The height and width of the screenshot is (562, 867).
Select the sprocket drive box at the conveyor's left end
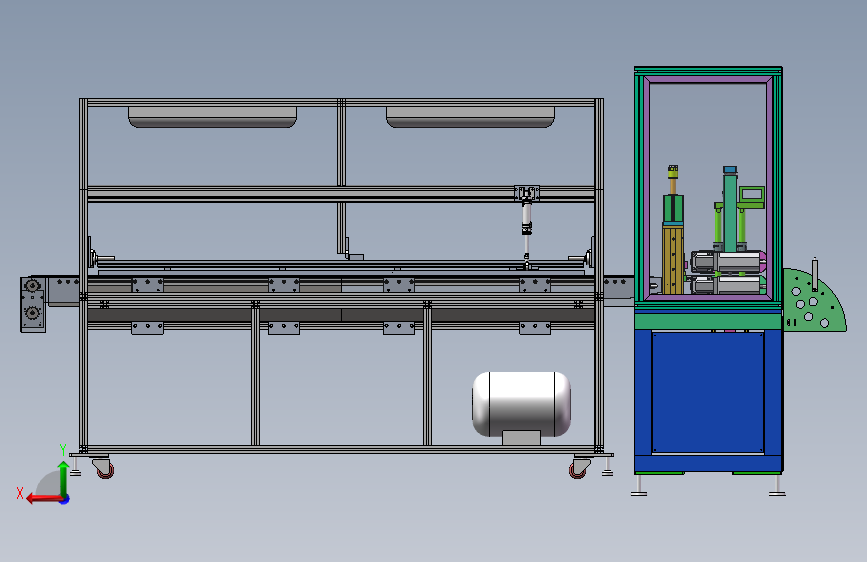click(x=33, y=305)
